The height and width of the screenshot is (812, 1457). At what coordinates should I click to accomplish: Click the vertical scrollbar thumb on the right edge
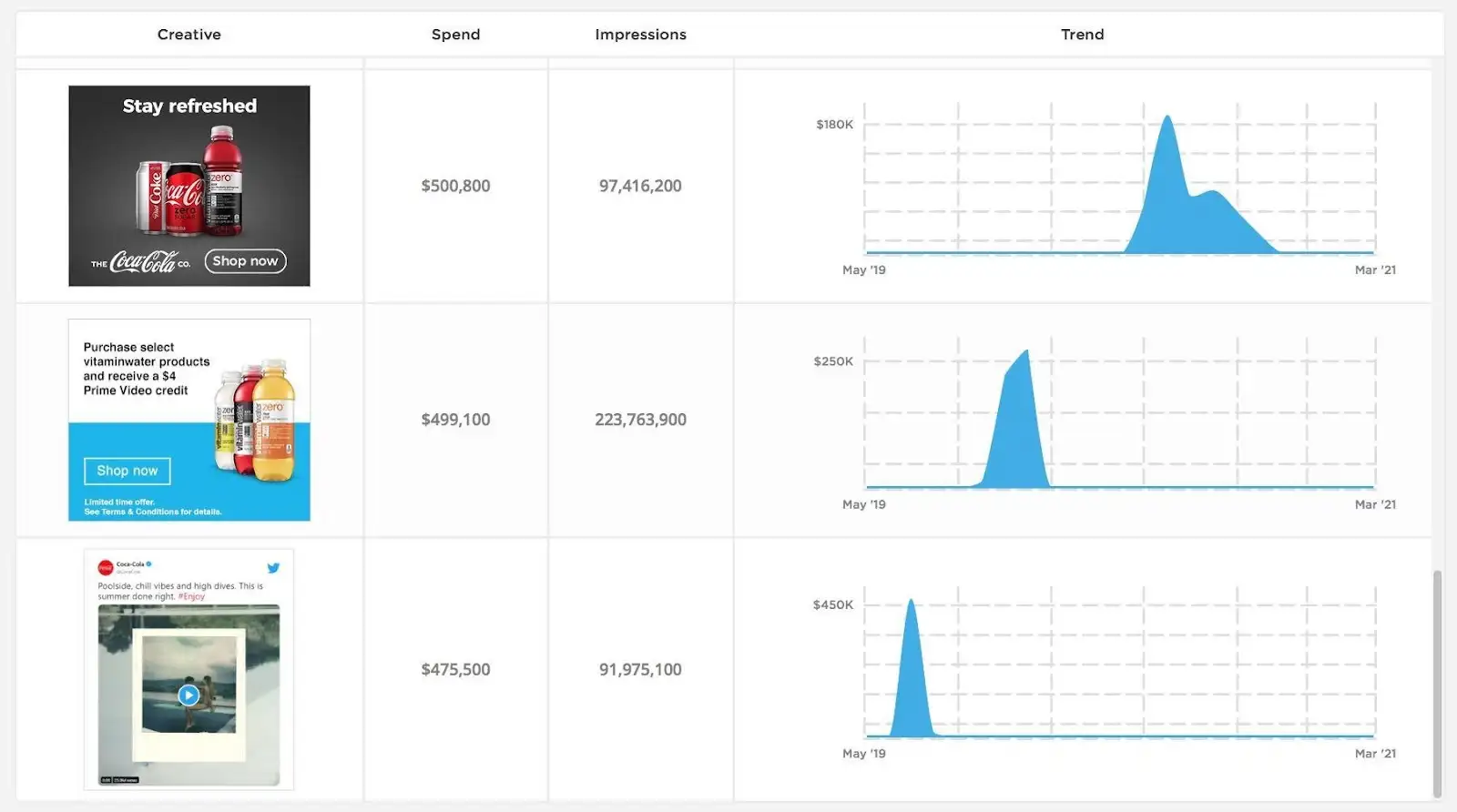(x=1437, y=684)
